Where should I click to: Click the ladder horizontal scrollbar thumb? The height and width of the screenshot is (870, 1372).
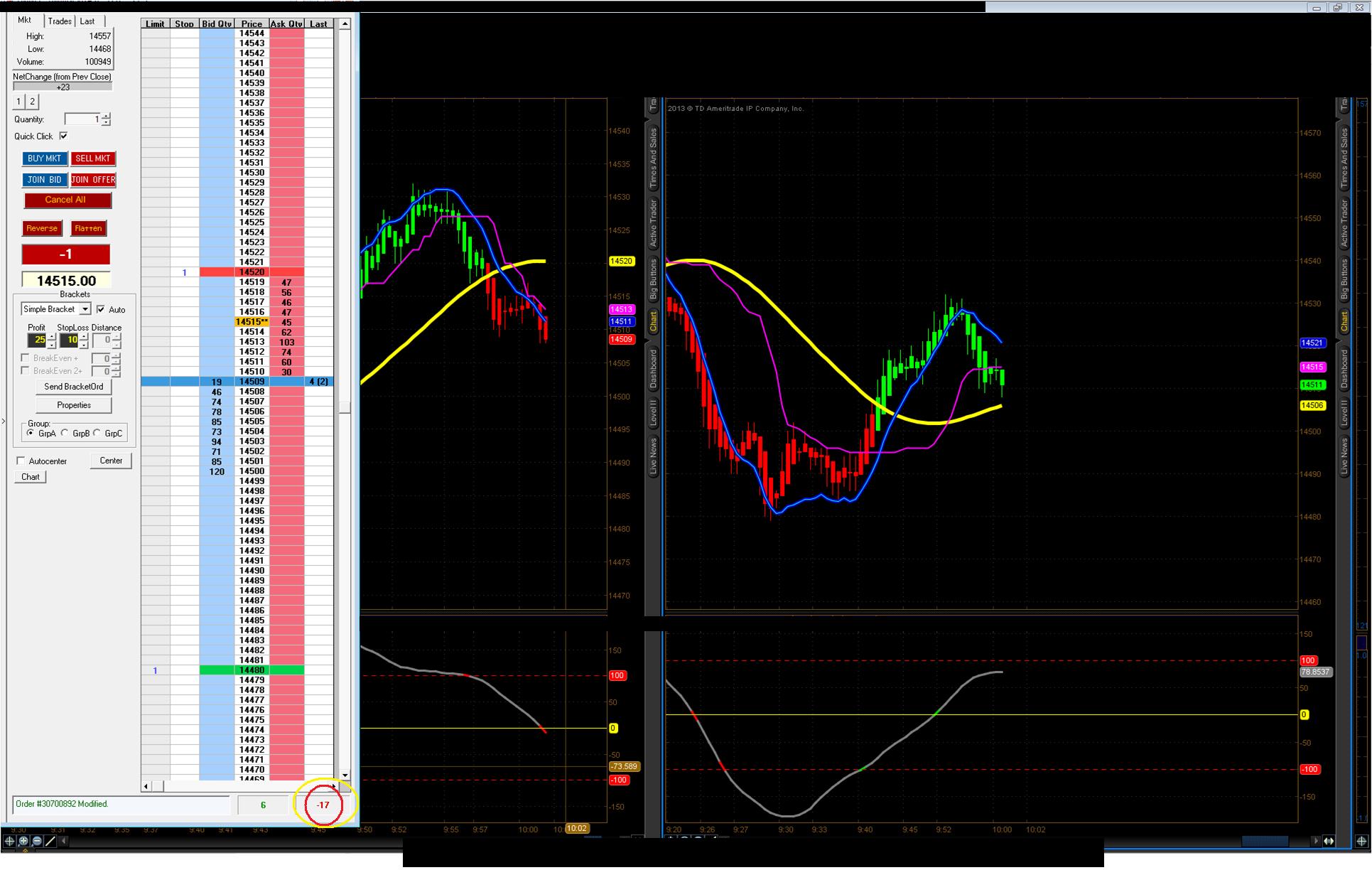click(158, 786)
